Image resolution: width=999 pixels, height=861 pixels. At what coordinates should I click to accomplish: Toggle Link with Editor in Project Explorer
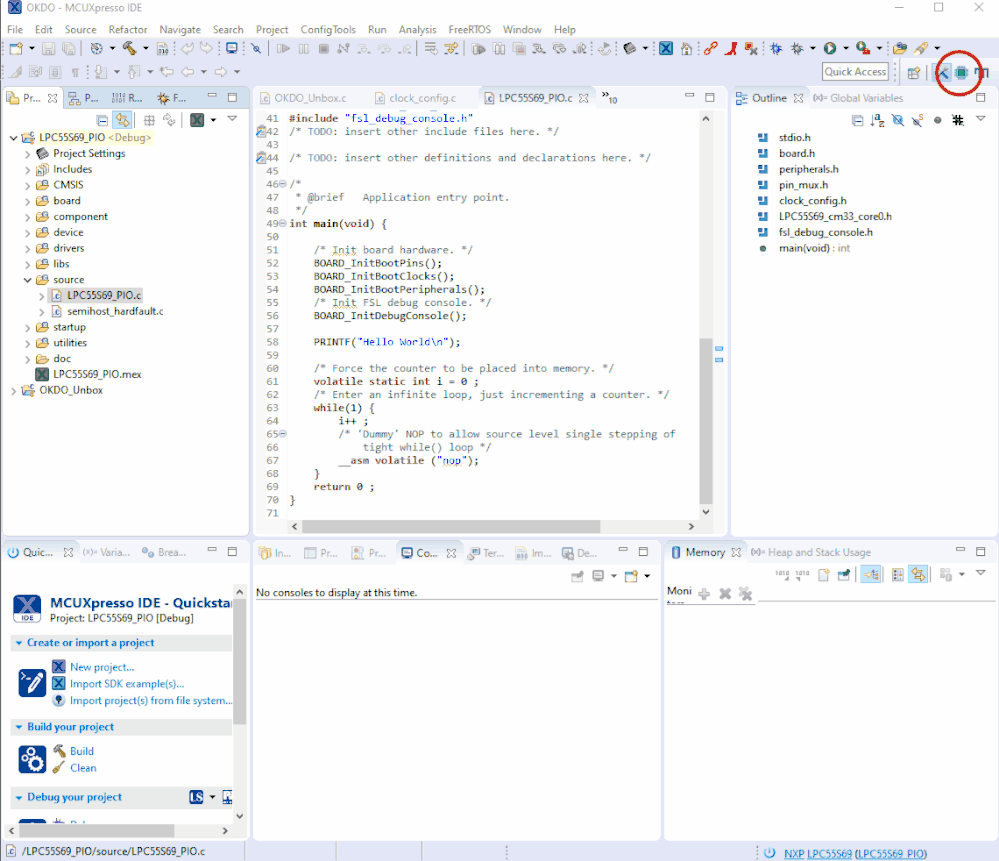click(x=122, y=120)
